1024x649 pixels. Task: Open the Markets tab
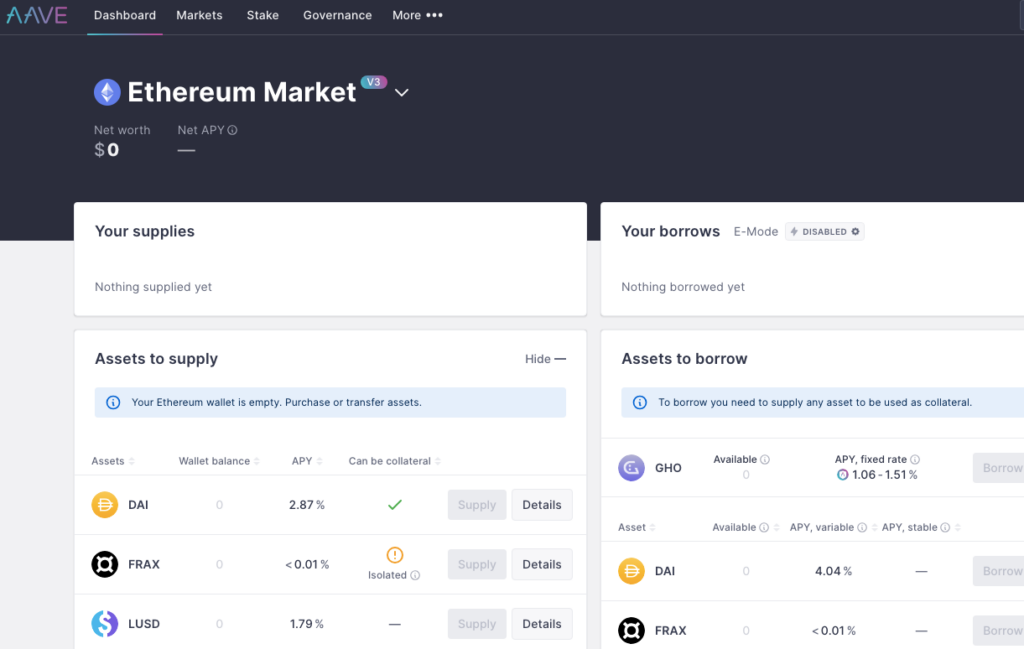click(199, 15)
